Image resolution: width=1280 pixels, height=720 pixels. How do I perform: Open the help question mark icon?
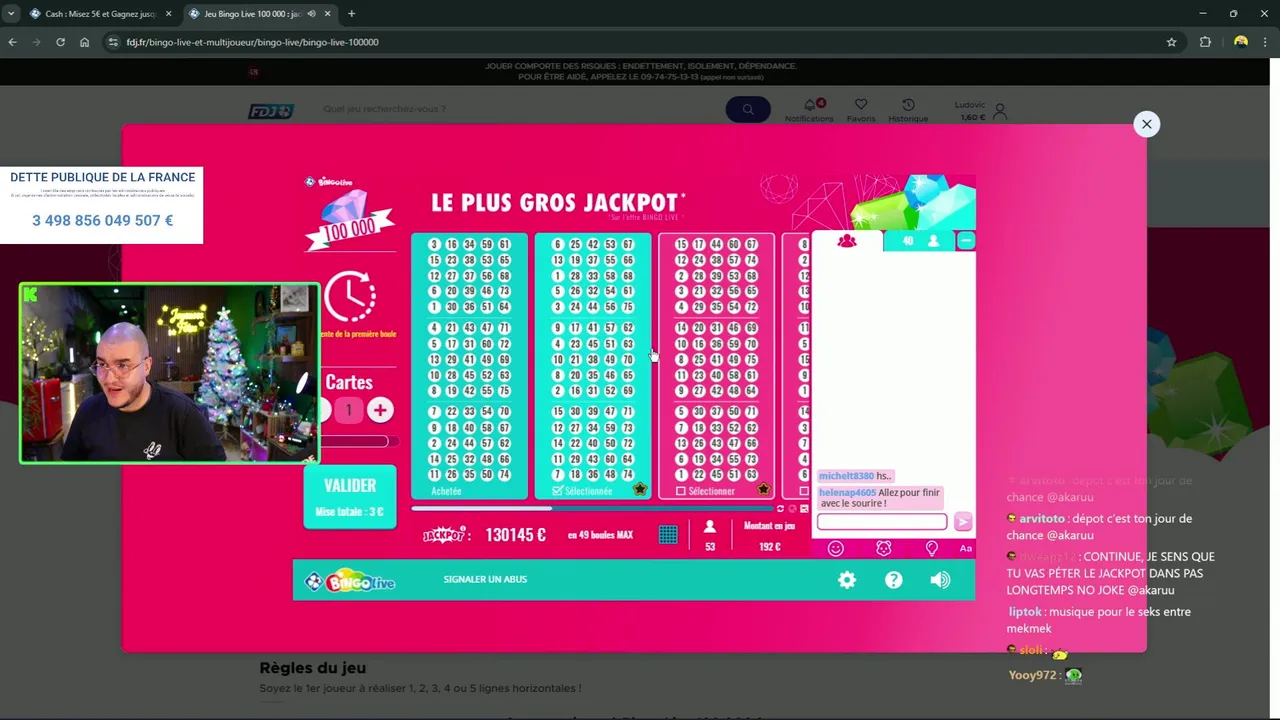click(894, 580)
